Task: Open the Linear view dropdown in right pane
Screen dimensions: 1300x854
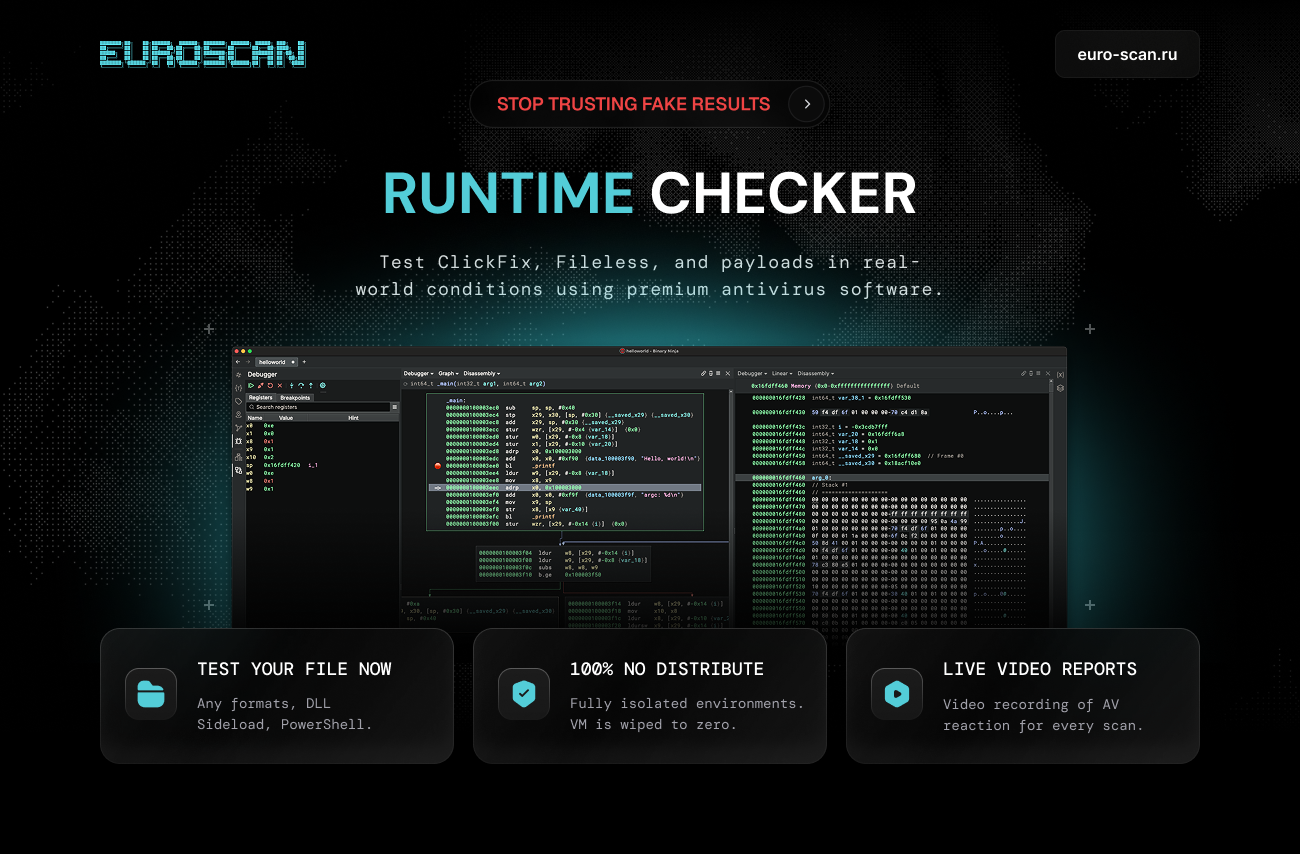Action: click(782, 374)
